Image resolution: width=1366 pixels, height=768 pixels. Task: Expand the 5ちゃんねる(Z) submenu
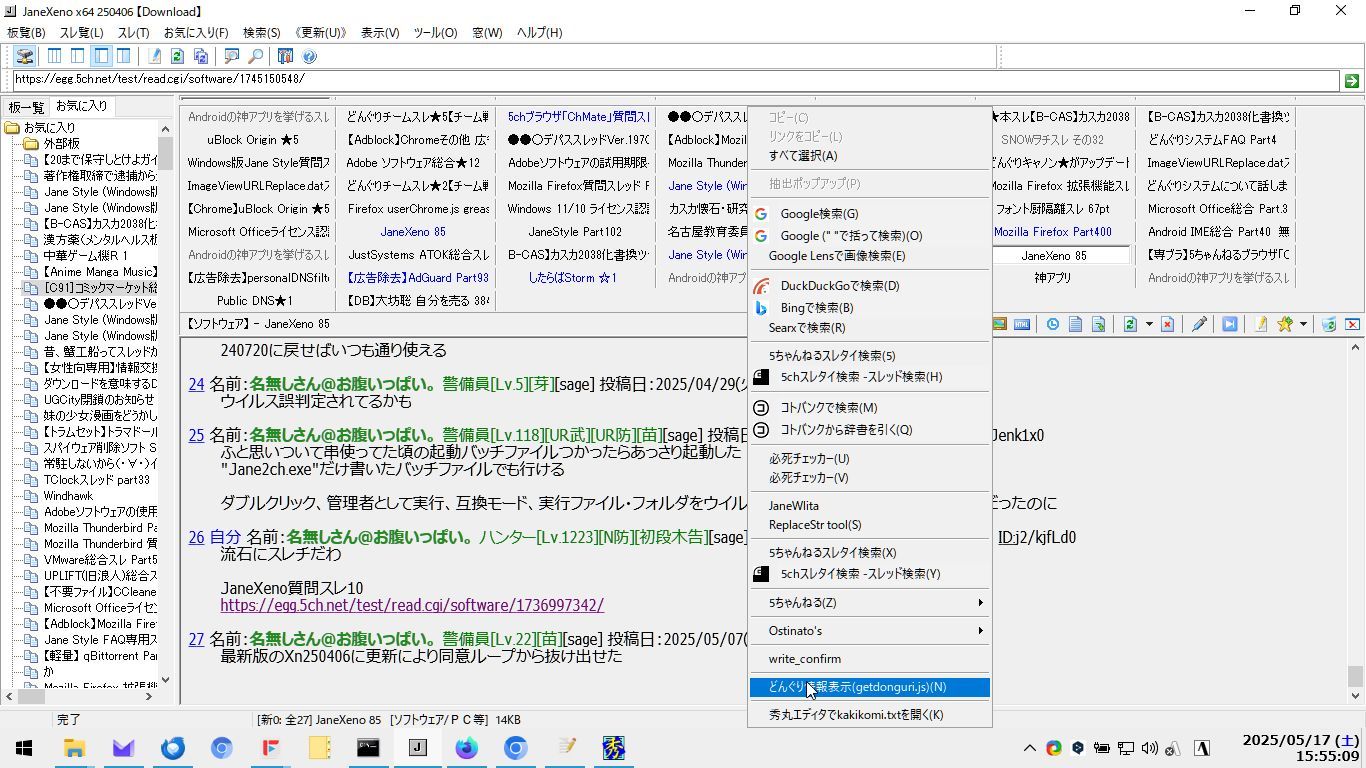tap(870, 603)
